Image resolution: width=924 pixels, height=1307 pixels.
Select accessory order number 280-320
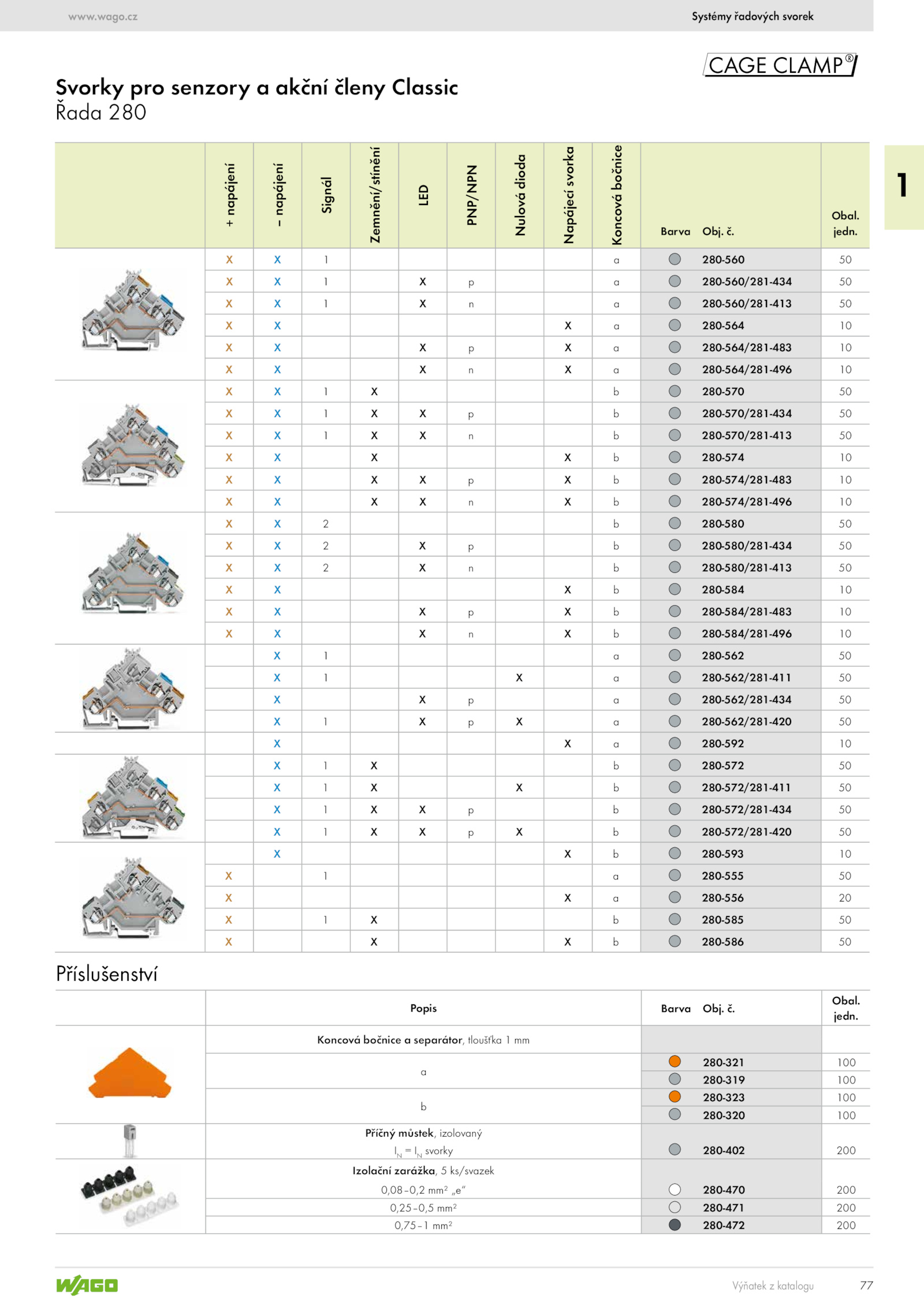coord(724,1115)
